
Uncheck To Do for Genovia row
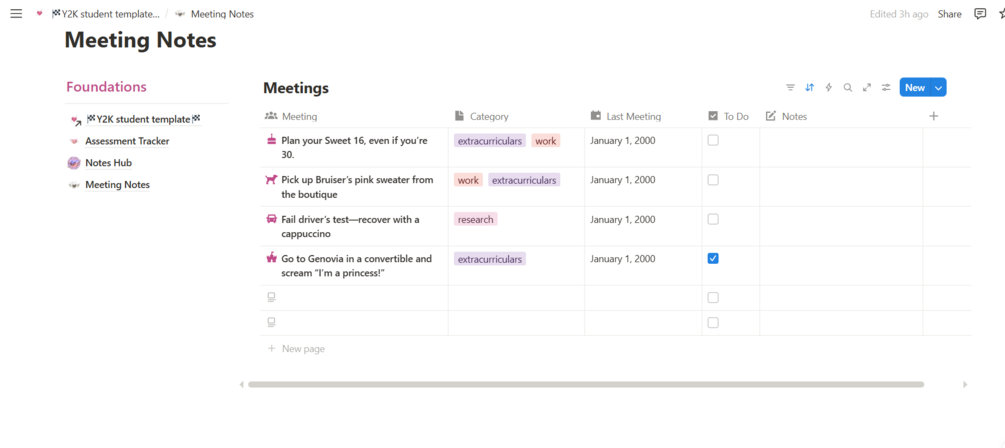713,258
